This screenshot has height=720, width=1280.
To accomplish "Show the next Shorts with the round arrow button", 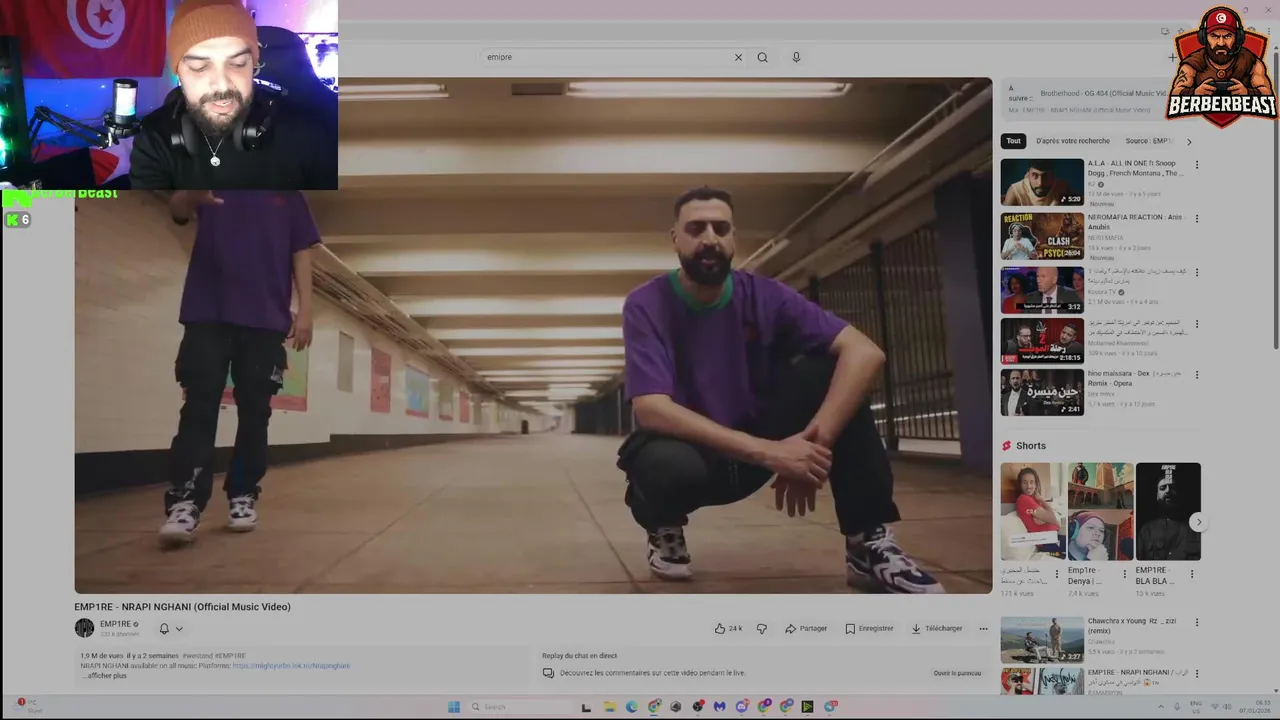I will 1198,522.
